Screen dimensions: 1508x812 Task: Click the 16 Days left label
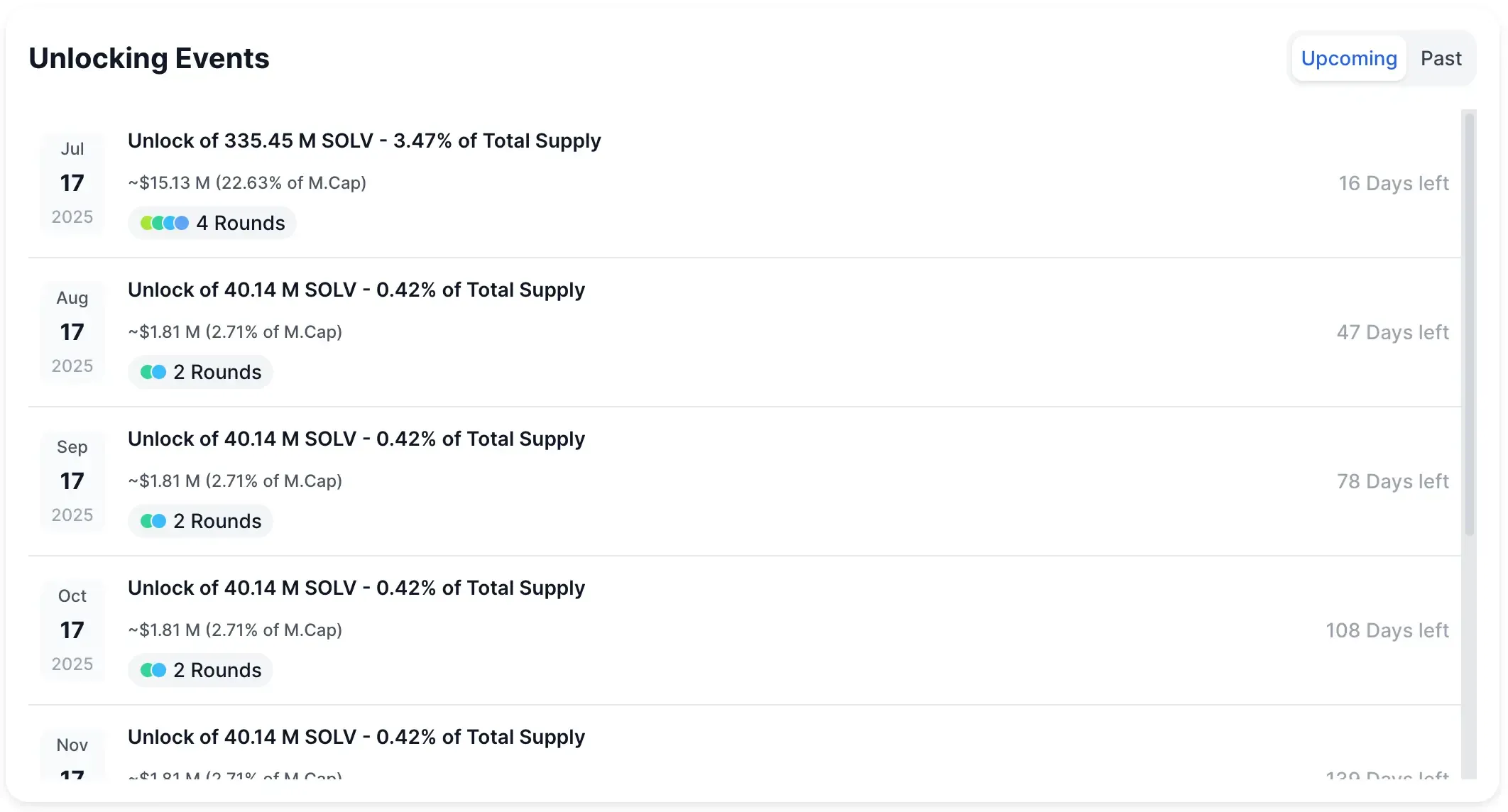(1393, 183)
